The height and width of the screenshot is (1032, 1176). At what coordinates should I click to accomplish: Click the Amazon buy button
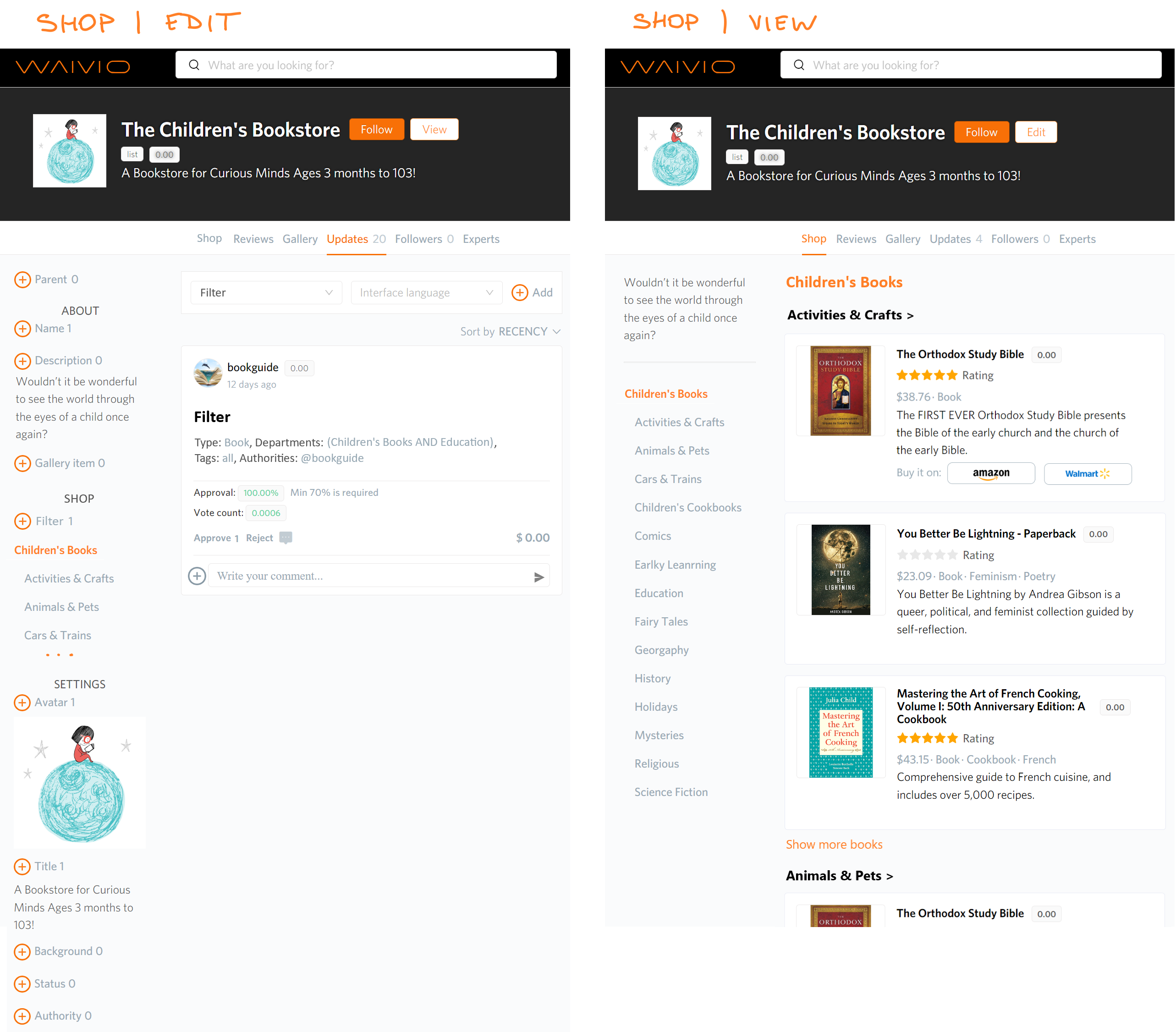(x=991, y=473)
